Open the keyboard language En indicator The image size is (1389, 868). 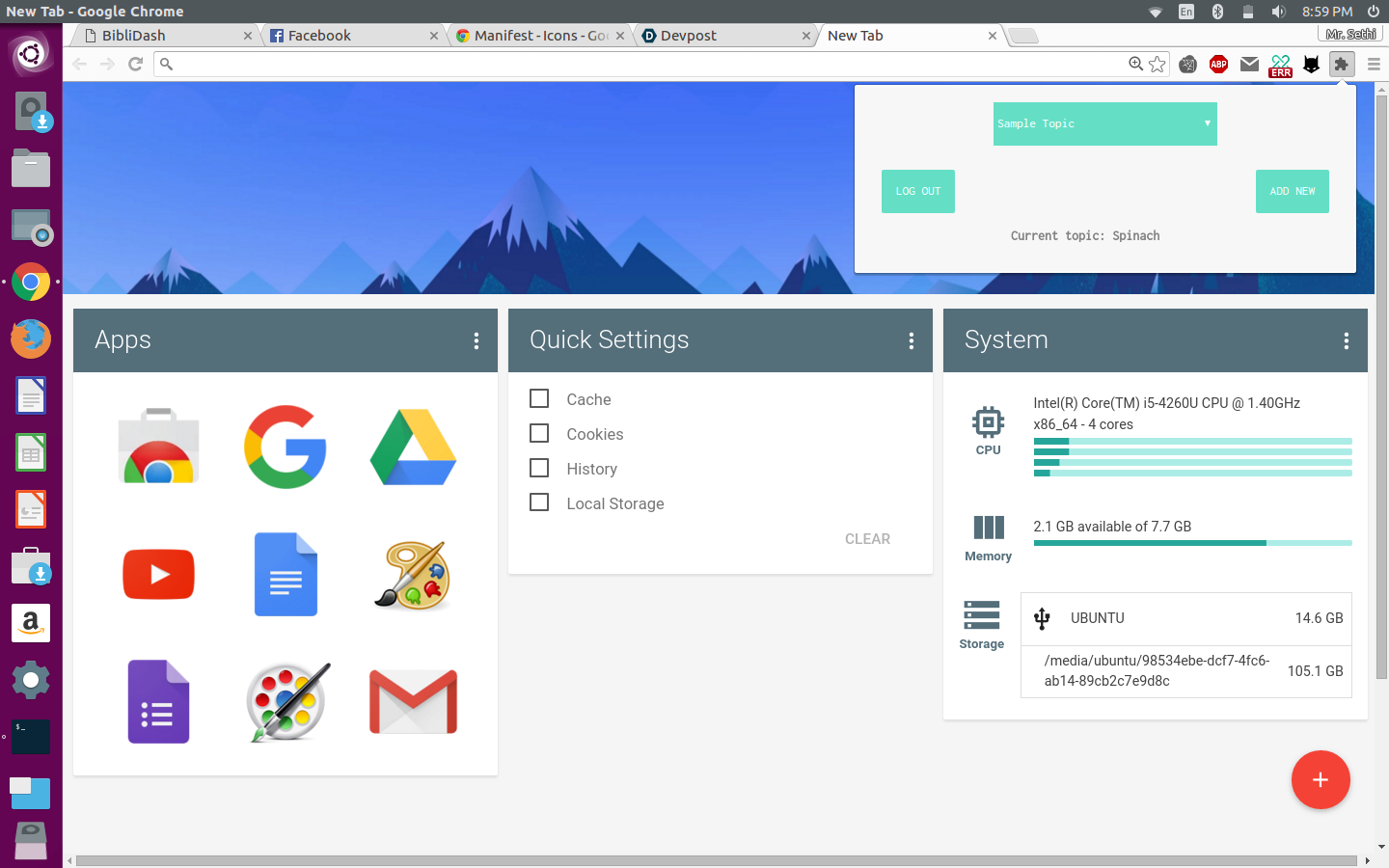[1186, 12]
